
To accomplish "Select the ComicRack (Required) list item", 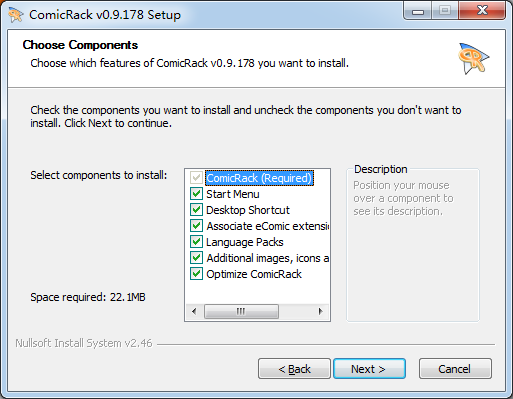I will [259, 178].
